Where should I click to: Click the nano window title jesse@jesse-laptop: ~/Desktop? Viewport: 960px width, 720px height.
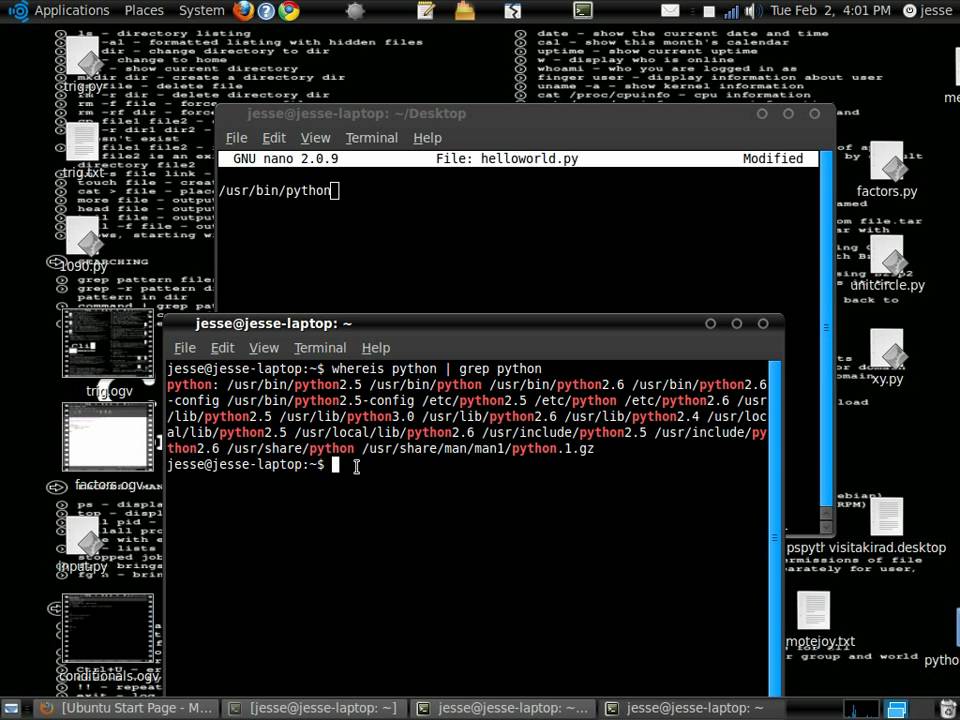point(356,113)
